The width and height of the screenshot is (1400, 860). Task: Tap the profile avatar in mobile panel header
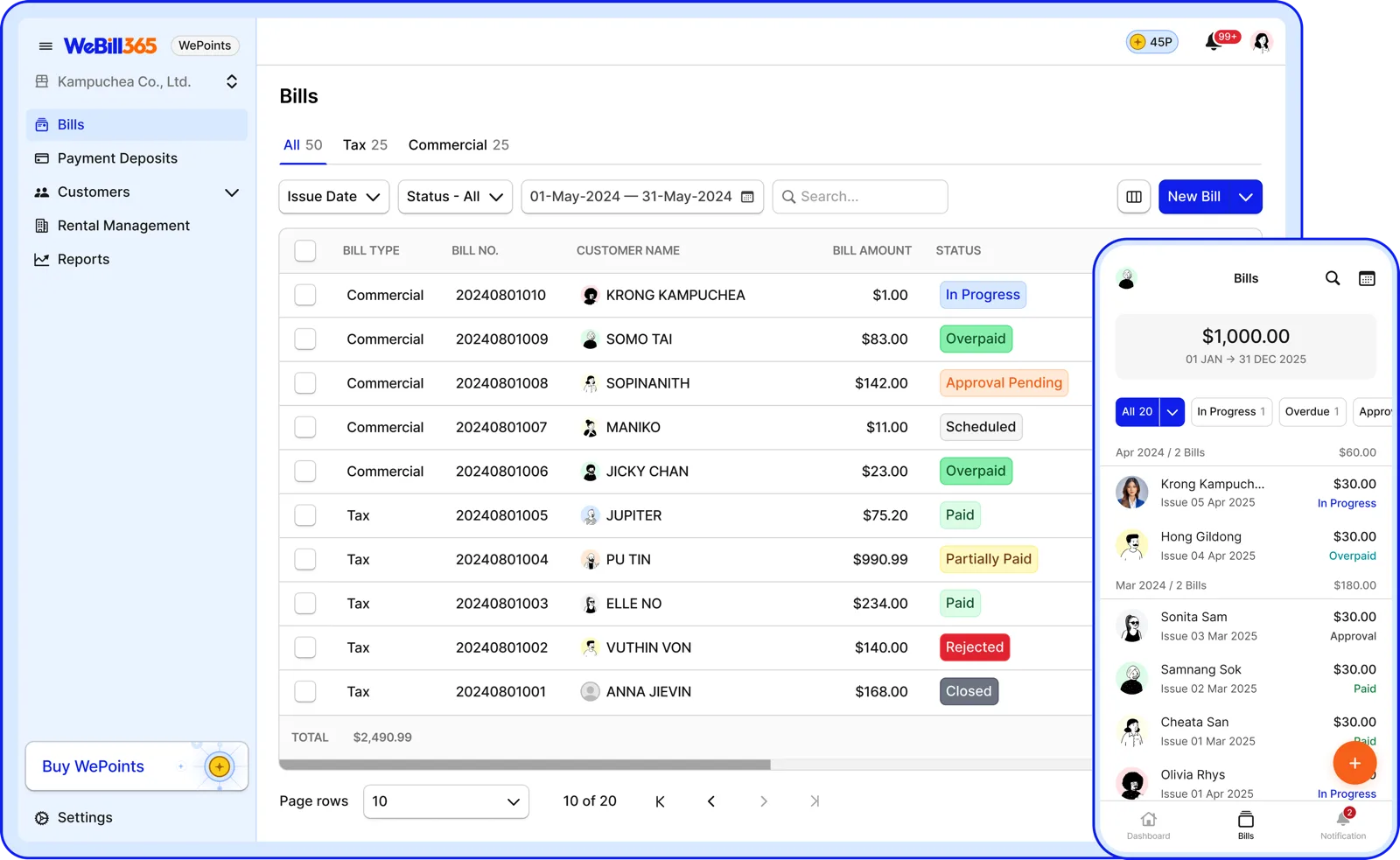pos(1127,279)
